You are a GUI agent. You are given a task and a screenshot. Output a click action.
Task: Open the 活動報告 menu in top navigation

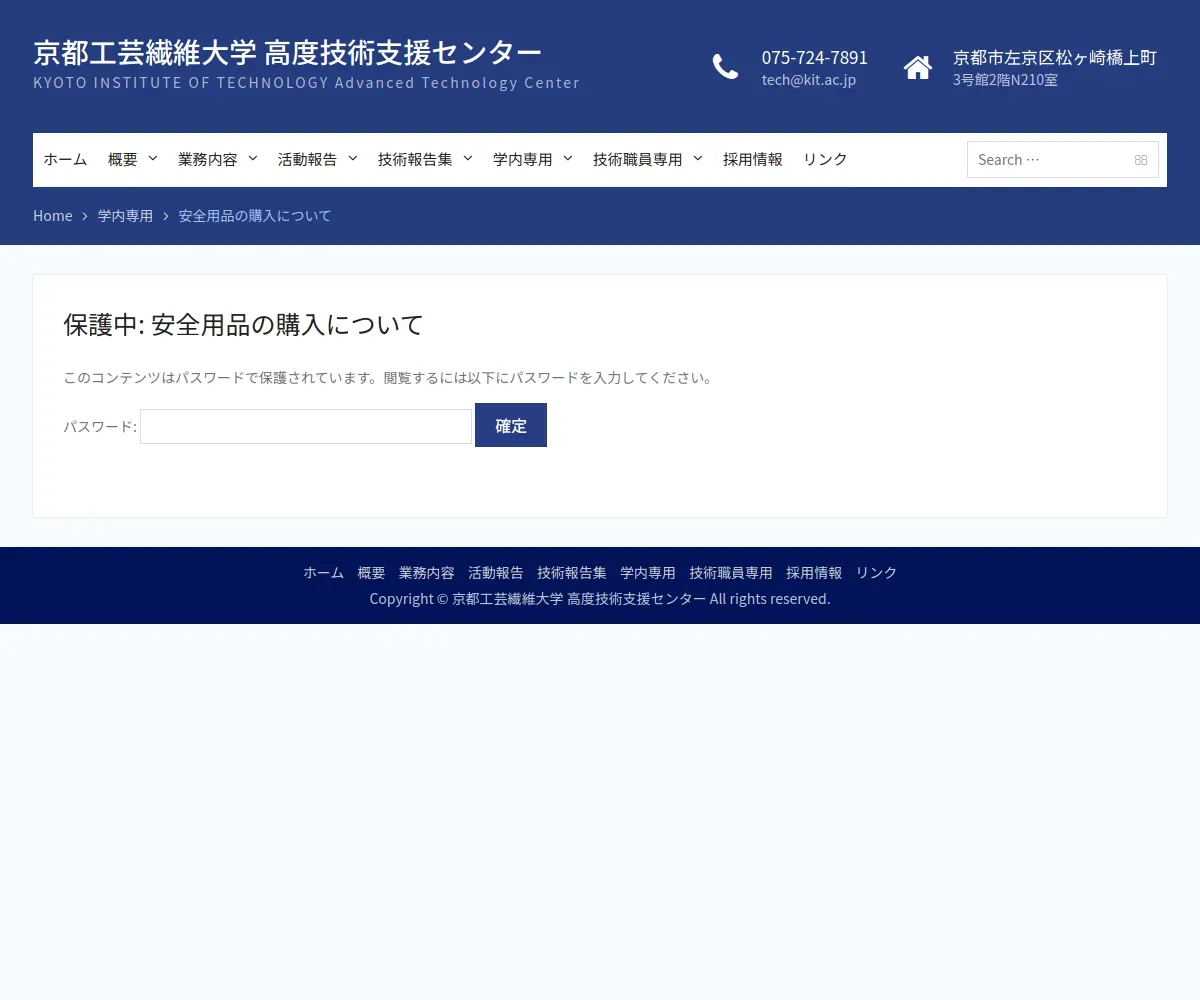point(308,159)
